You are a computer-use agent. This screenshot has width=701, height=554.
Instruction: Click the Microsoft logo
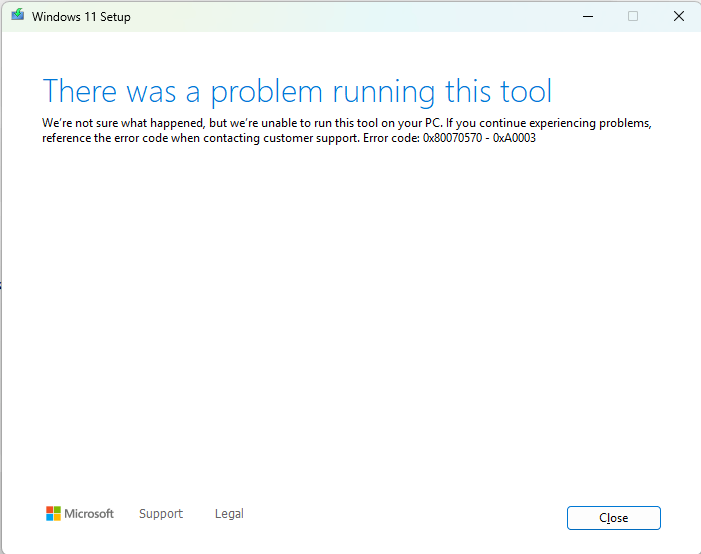coord(80,514)
